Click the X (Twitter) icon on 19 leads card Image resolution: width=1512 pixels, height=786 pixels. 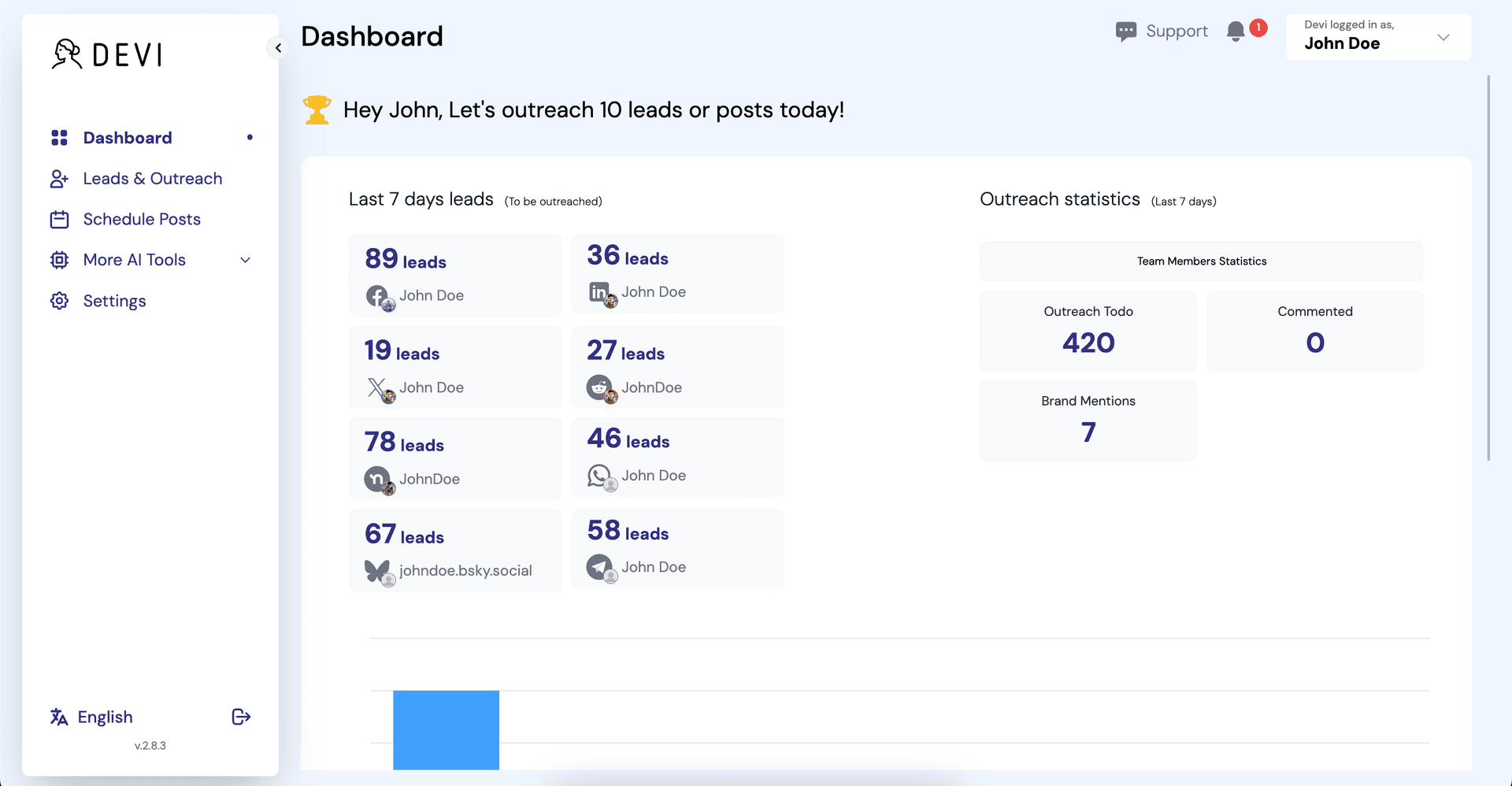pyautogui.click(x=377, y=387)
